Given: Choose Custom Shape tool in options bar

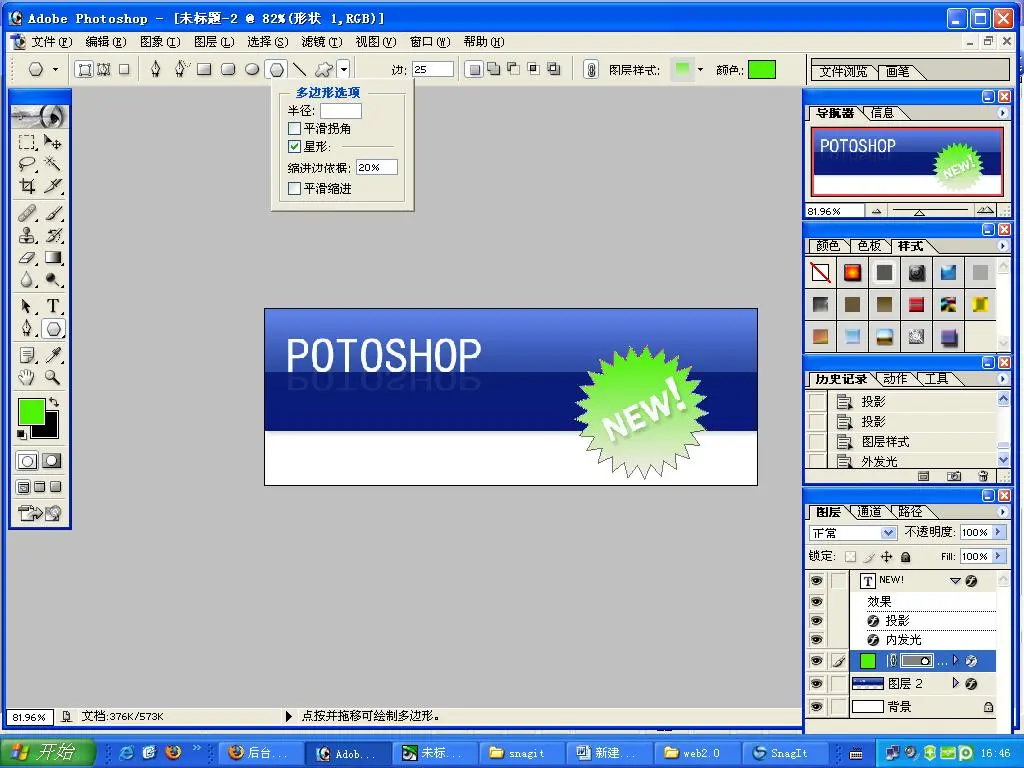Looking at the screenshot, I should coord(323,69).
